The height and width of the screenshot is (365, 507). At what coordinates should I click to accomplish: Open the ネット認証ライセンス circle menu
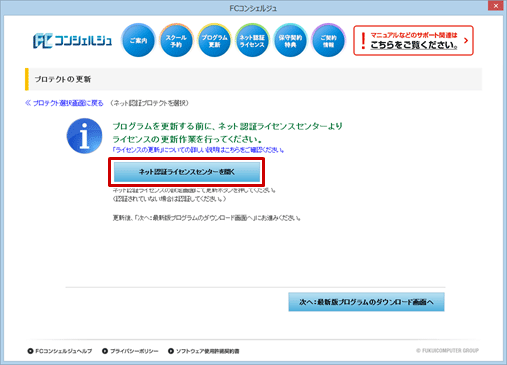pos(252,40)
